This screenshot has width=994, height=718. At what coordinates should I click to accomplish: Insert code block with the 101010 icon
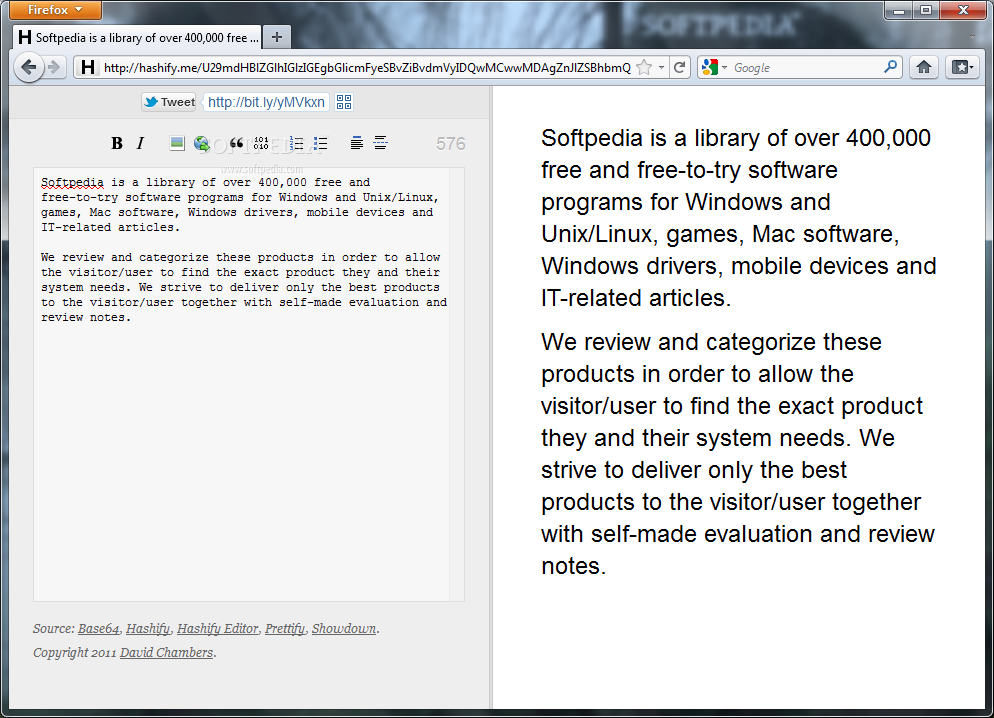click(x=261, y=143)
